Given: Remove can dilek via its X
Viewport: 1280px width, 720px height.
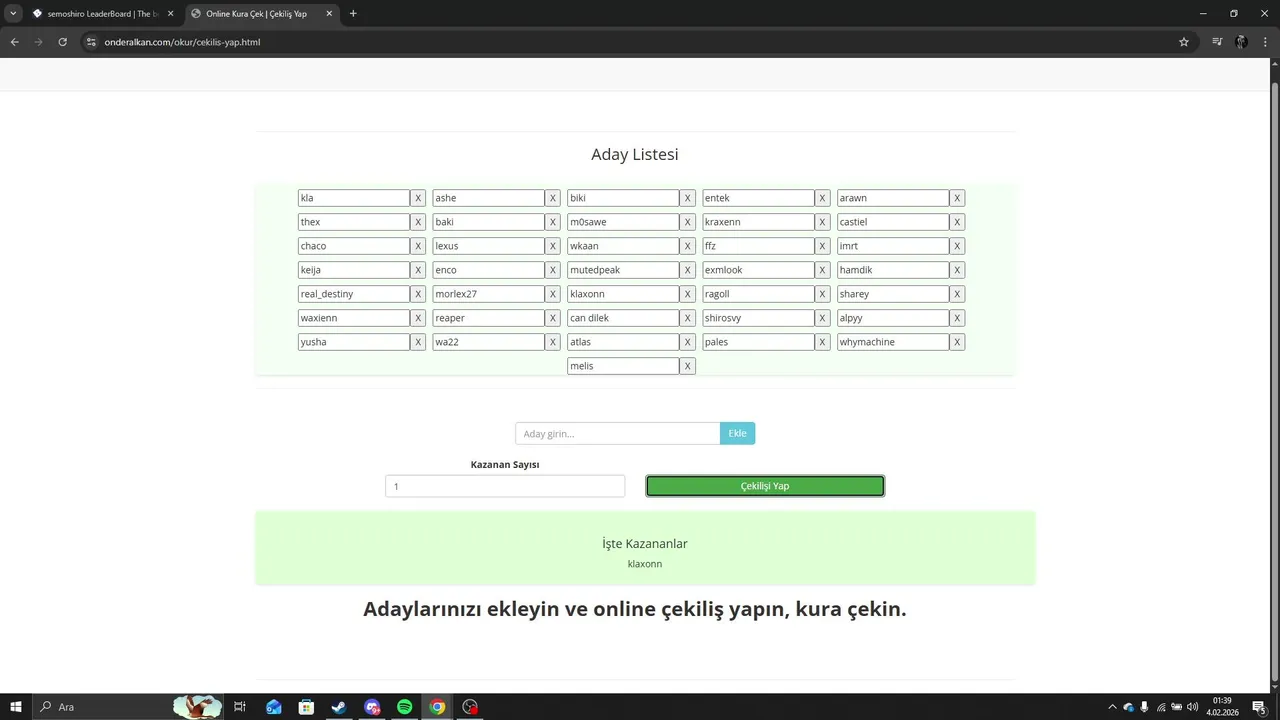Looking at the screenshot, I should pyautogui.click(x=687, y=318).
